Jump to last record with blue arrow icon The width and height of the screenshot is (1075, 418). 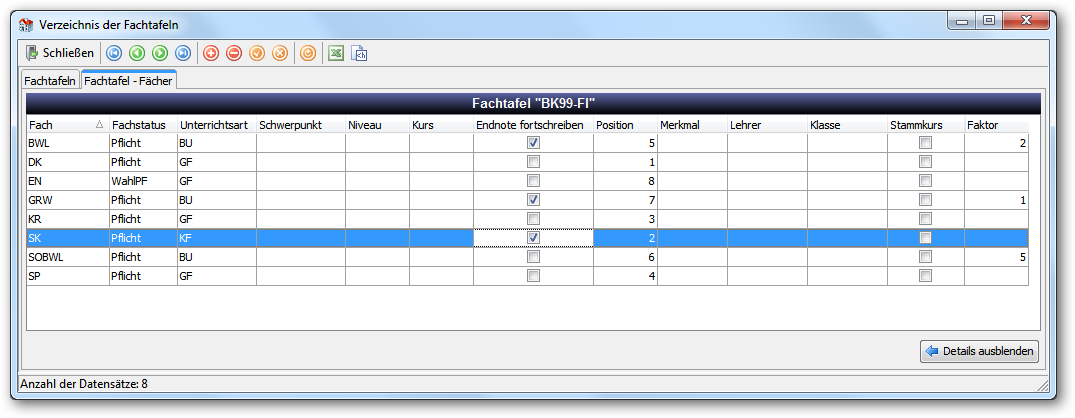[183, 53]
